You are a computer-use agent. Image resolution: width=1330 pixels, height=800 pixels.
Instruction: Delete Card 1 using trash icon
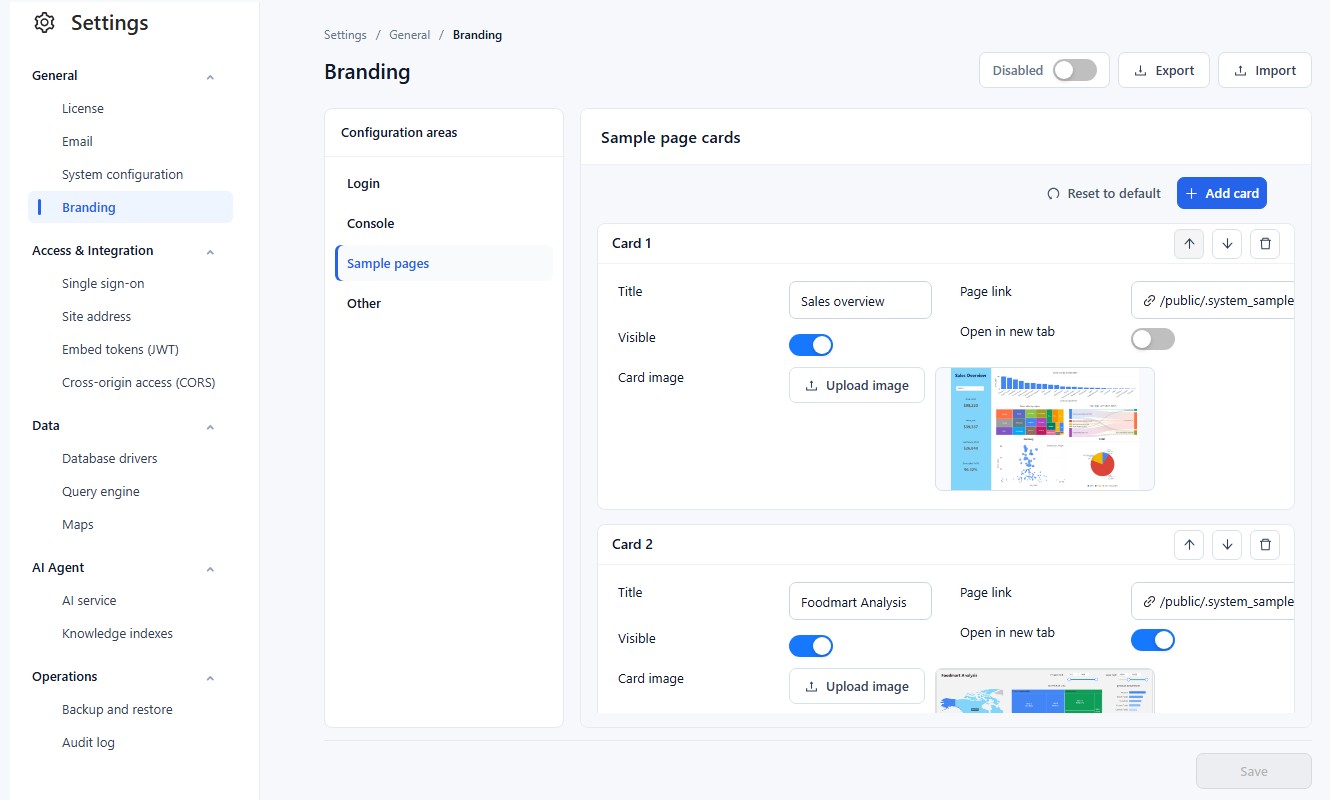tap(1265, 243)
